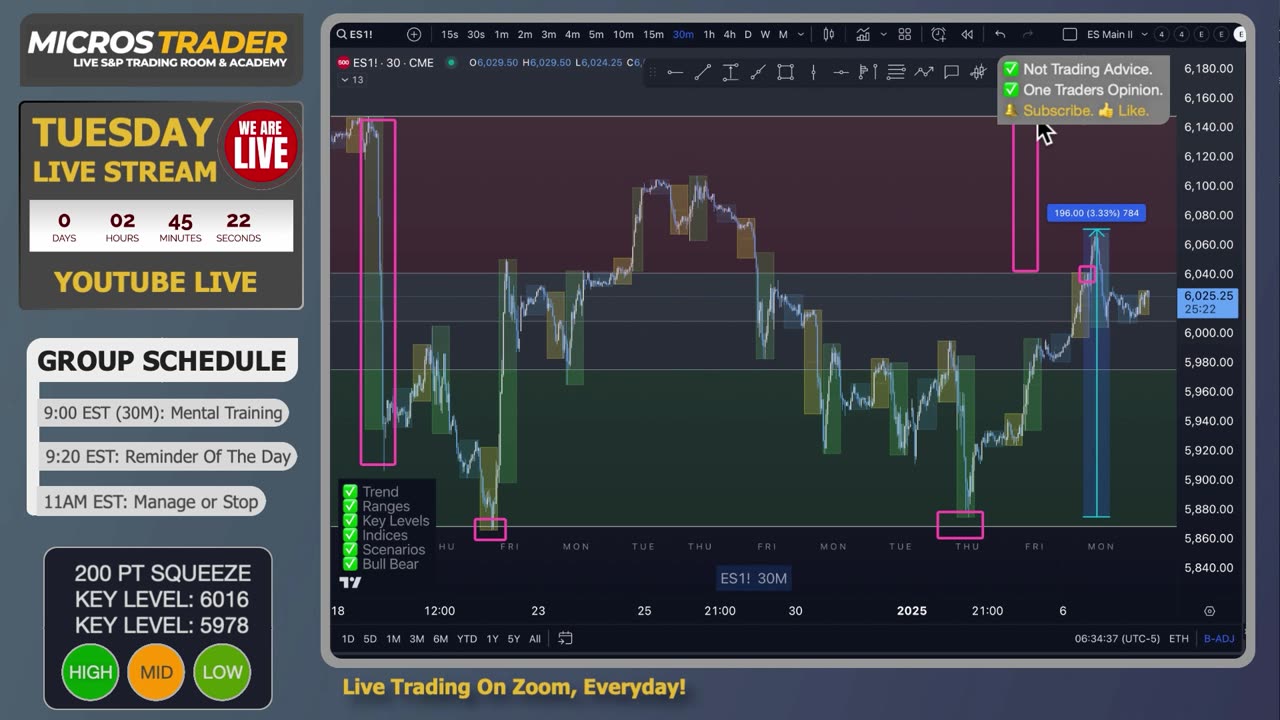The width and height of the screenshot is (1280, 720).
Task: Click the TradingView logo on chart
Action: tap(350, 582)
